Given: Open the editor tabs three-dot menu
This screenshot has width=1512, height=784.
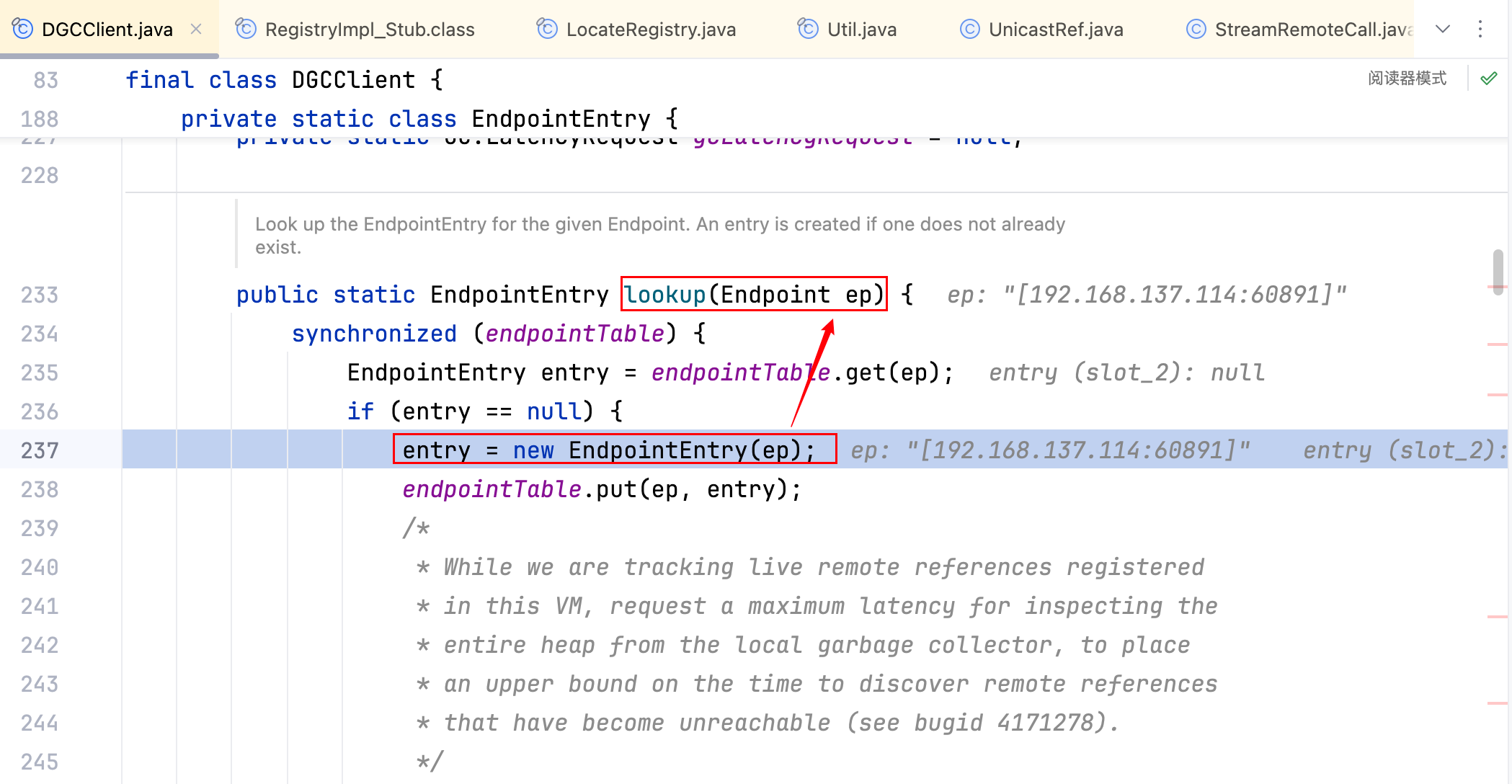Looking at the screenshot, I should coord(1480,29).
